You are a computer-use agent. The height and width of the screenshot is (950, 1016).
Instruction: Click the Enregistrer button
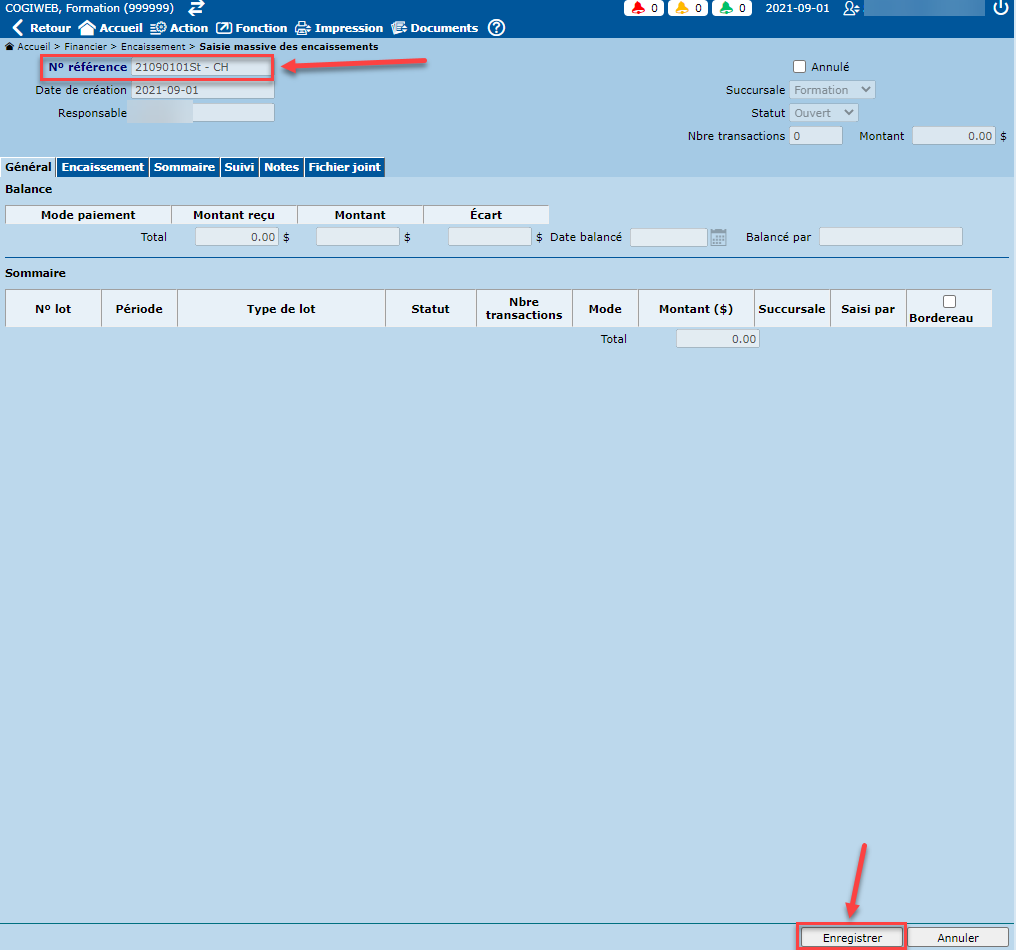click(x=852, y=938)
